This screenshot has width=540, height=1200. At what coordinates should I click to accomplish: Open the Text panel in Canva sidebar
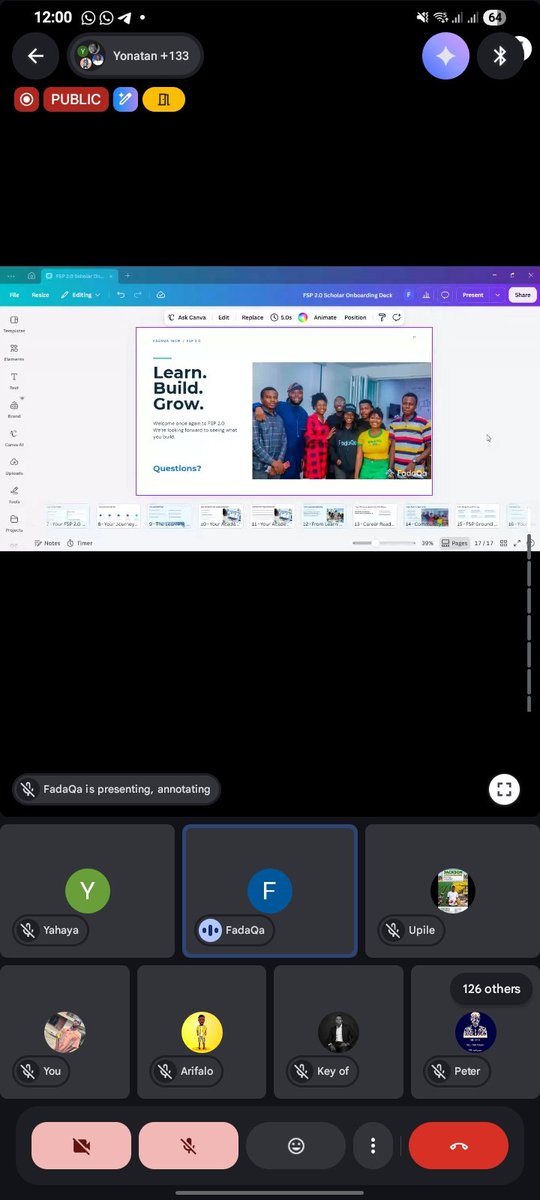click(x=14, y=381)
